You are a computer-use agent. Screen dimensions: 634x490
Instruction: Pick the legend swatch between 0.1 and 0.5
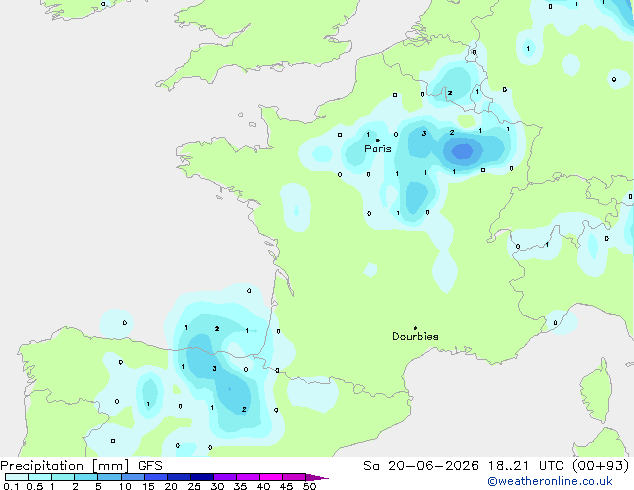pyautogui.click(x=17, y=477)
